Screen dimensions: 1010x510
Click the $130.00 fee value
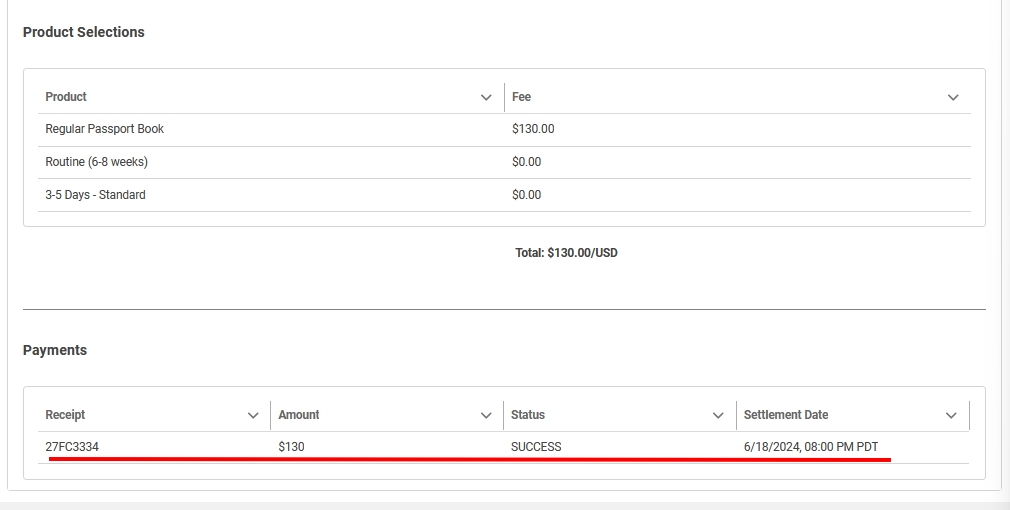[533, 129]
